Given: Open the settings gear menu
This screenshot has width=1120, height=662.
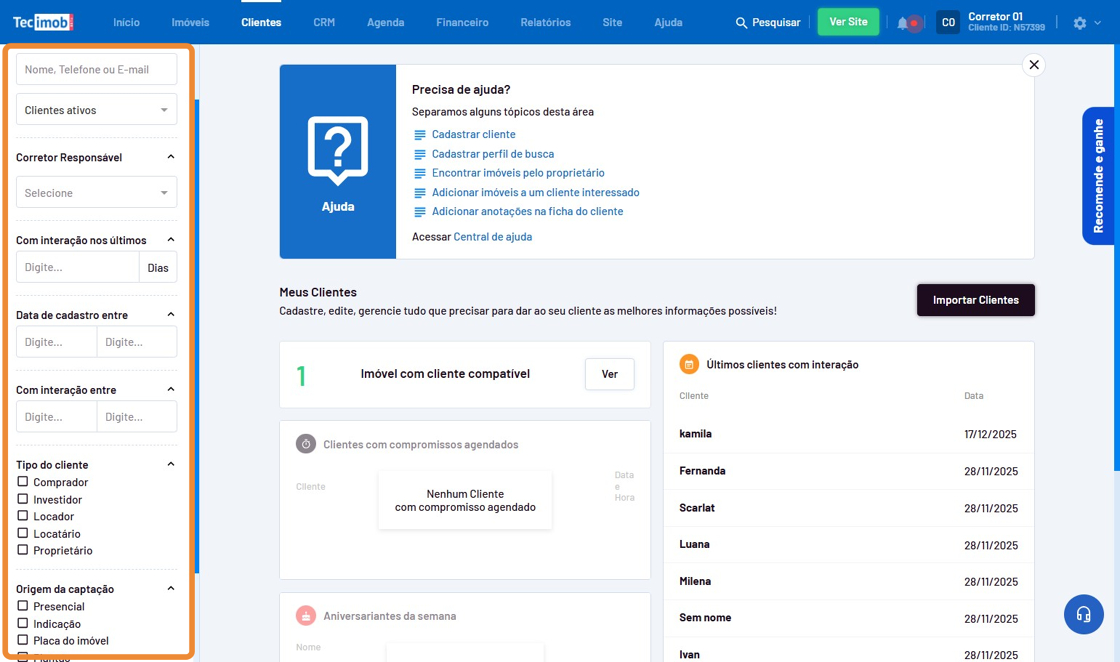Looking at the screenshot, I should tap(1080, 22).
